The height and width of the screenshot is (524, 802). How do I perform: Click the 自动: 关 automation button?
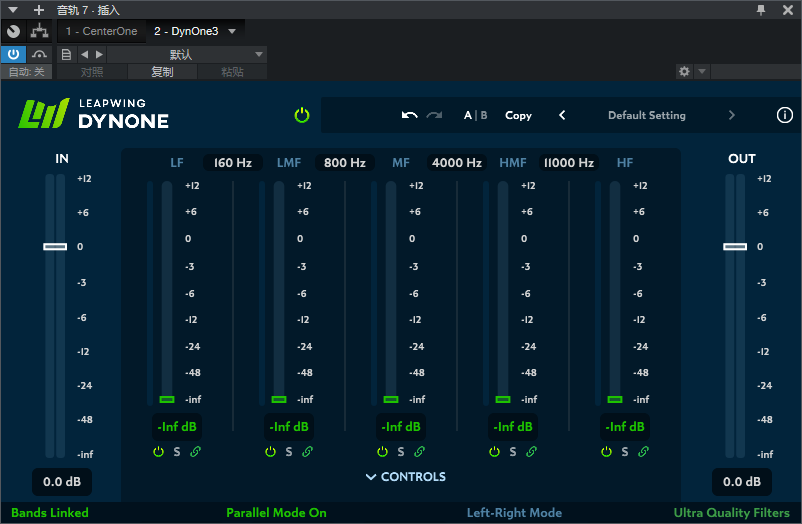coord(26,72)
